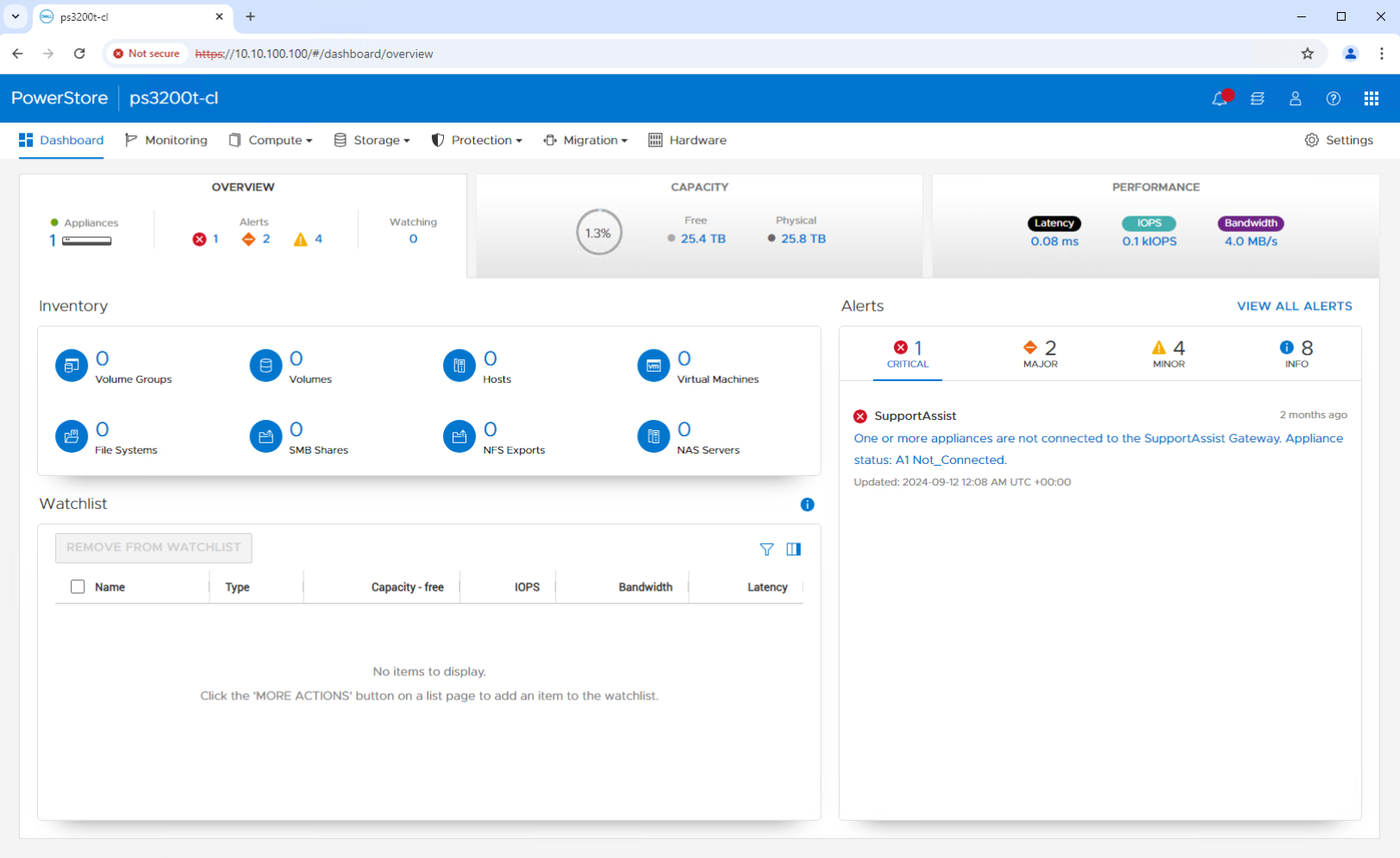This screenshot has height=858, width=1400.
Task: Bookmark this page with the star icon
Action: coord(1308,53)
